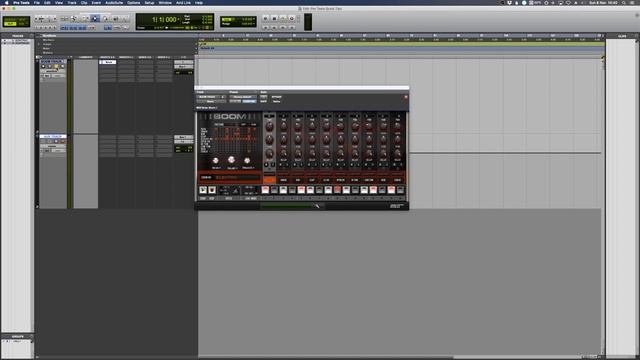The width and height of the screenshot is (640, 360).
Task: Toggle solo on the BOOM TRACK
Action: point(57,66)
